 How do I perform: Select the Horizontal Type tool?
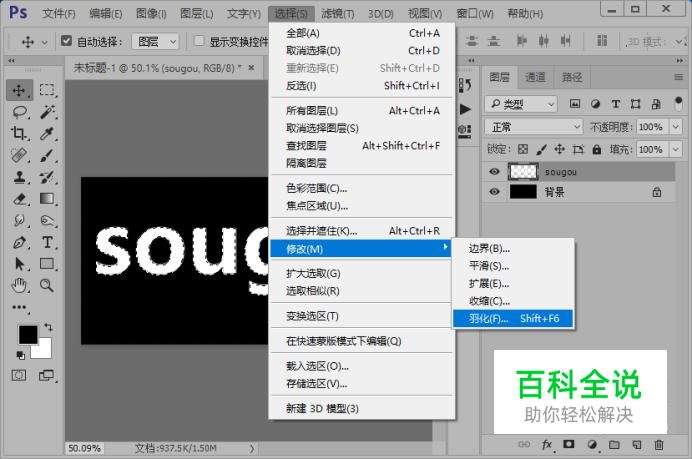(47, 242)
